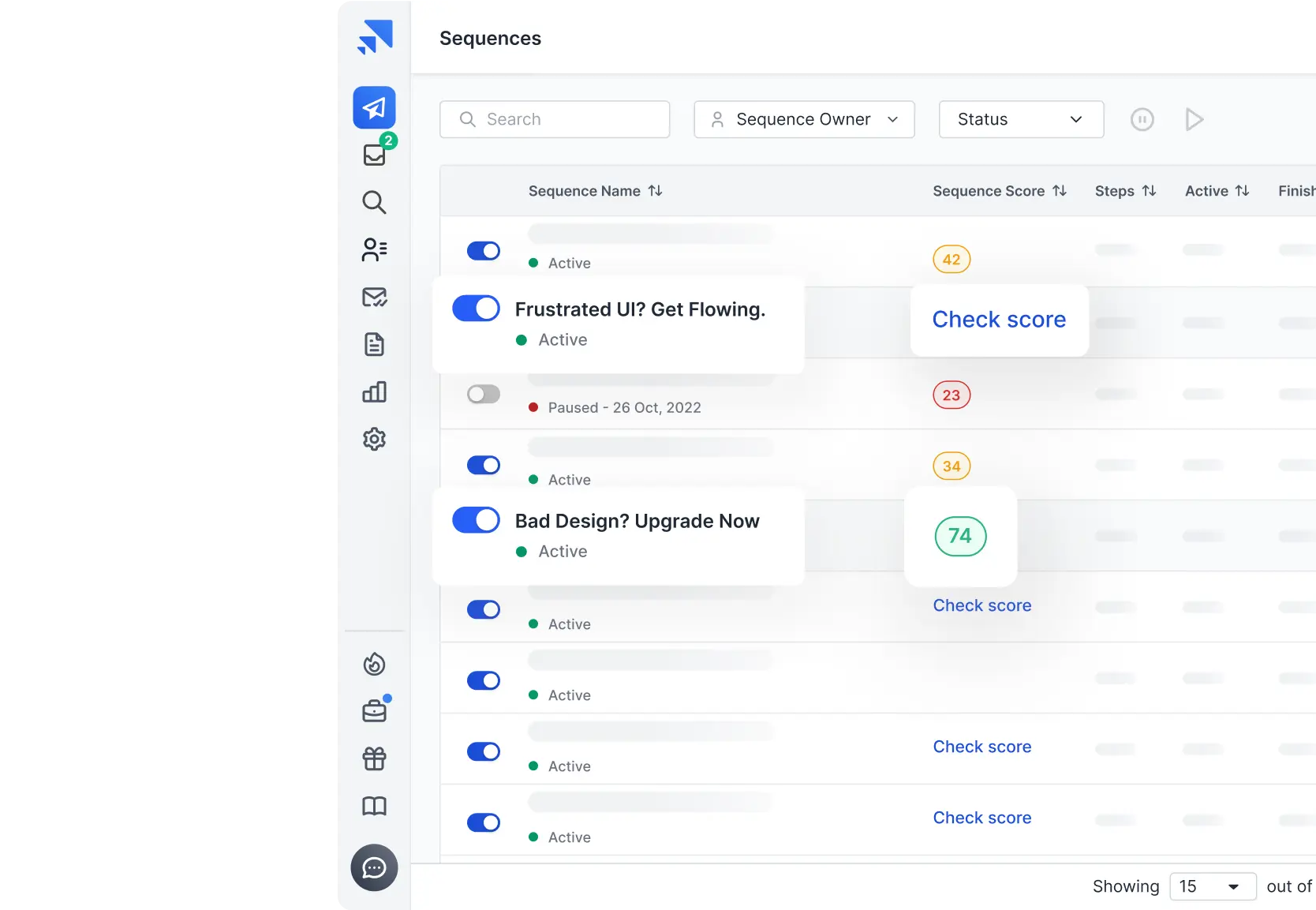Open the contacts/people panel
Viewport: 1316px width, 910px height.
[374, 250]
